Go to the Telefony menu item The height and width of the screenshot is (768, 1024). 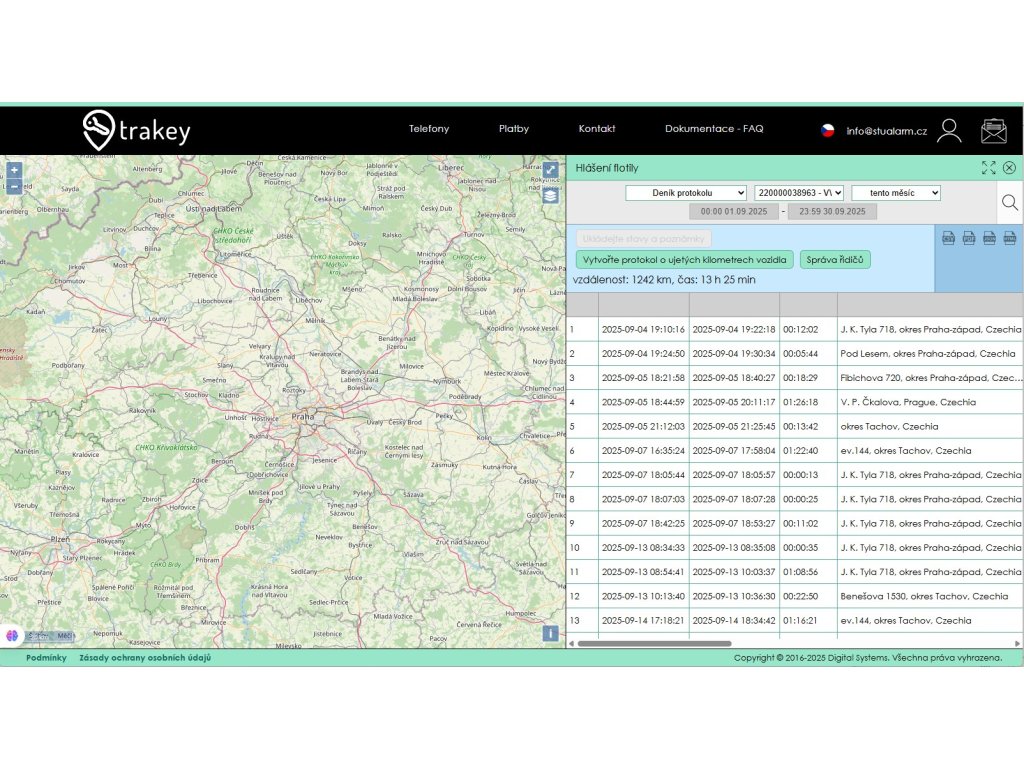[x=429, y=129]
